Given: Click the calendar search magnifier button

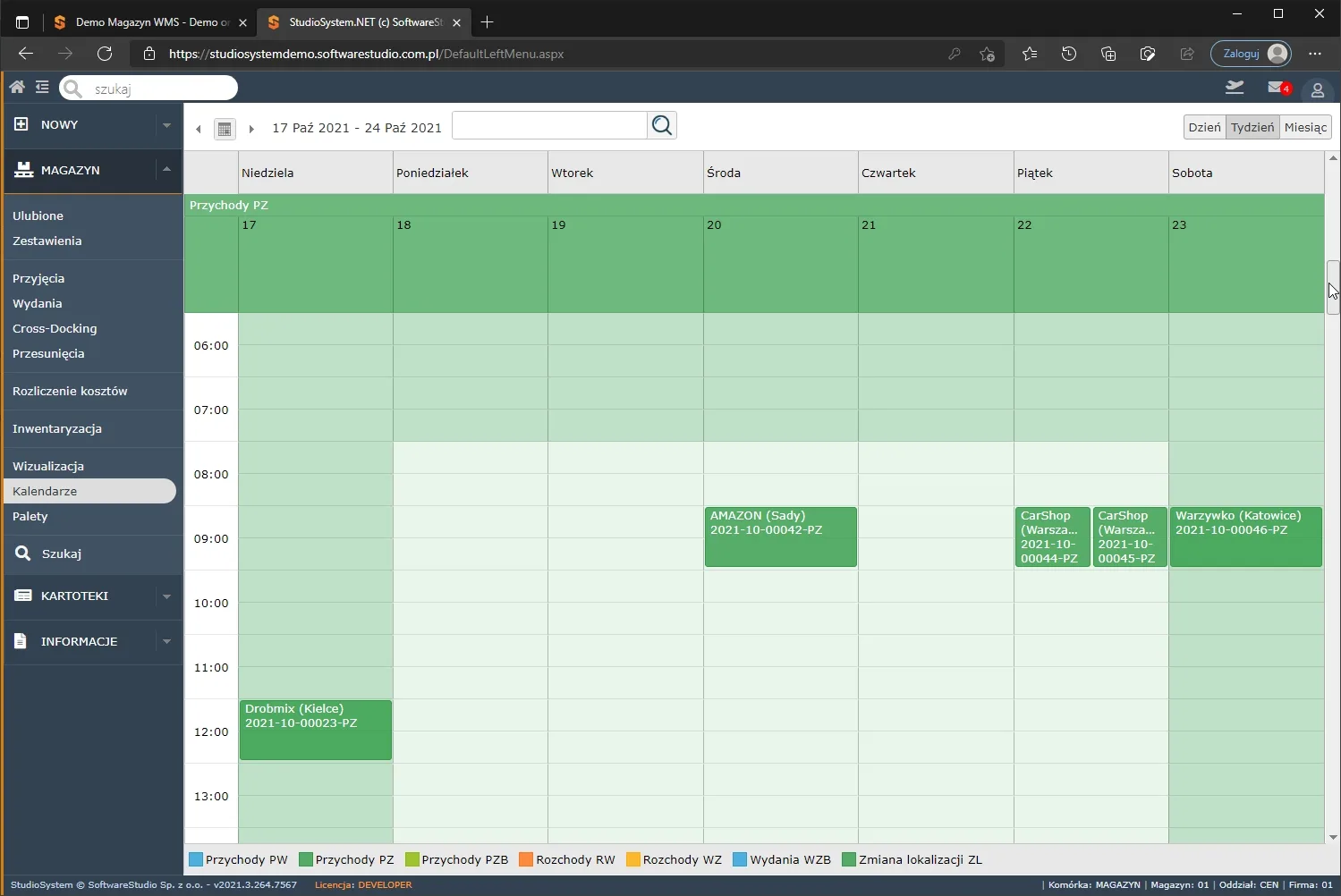Looking at the screenshot, I should [x=662, y=125].
